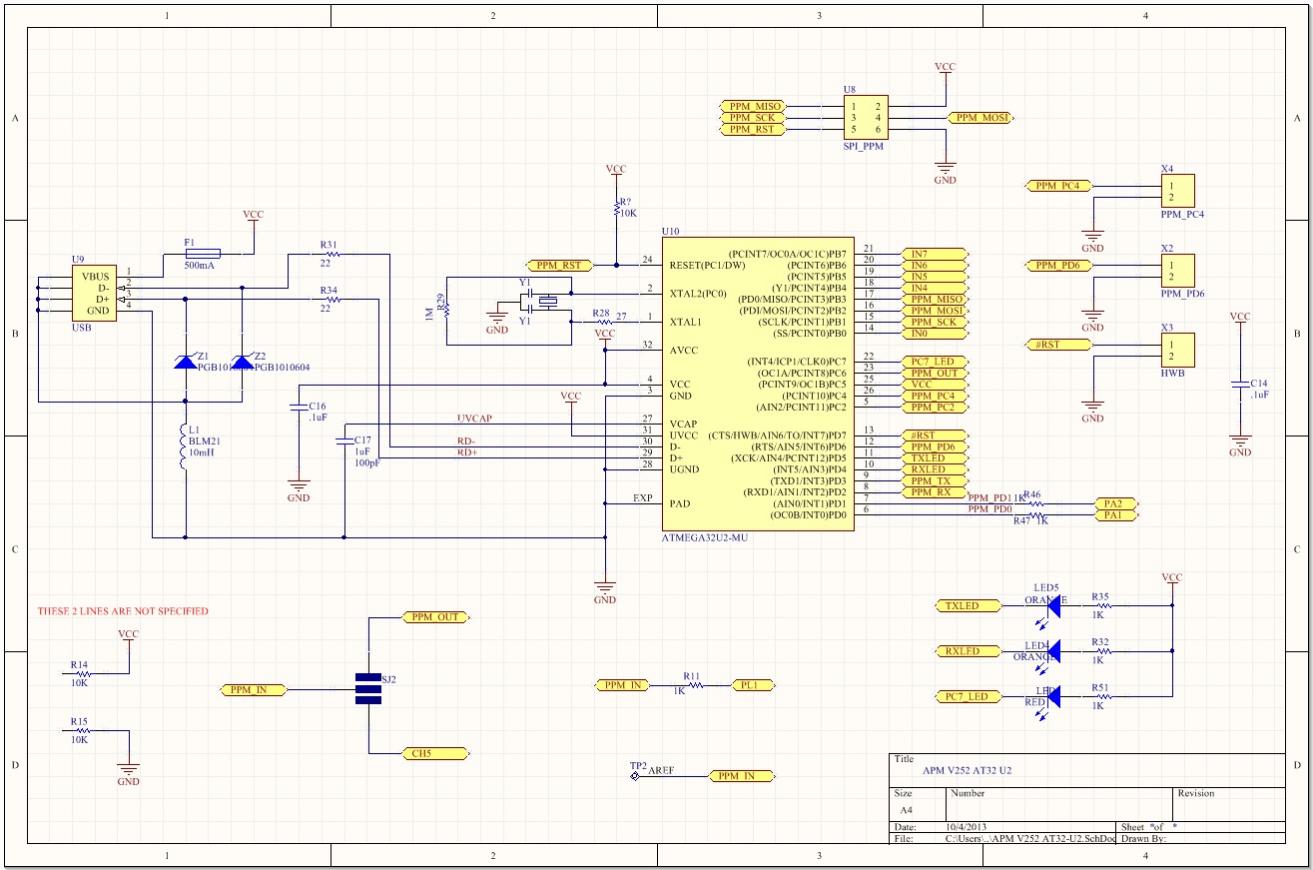Click the HWB connector X3
Viewport: 1313px width, 870px height.
[x=1177, y=350]
